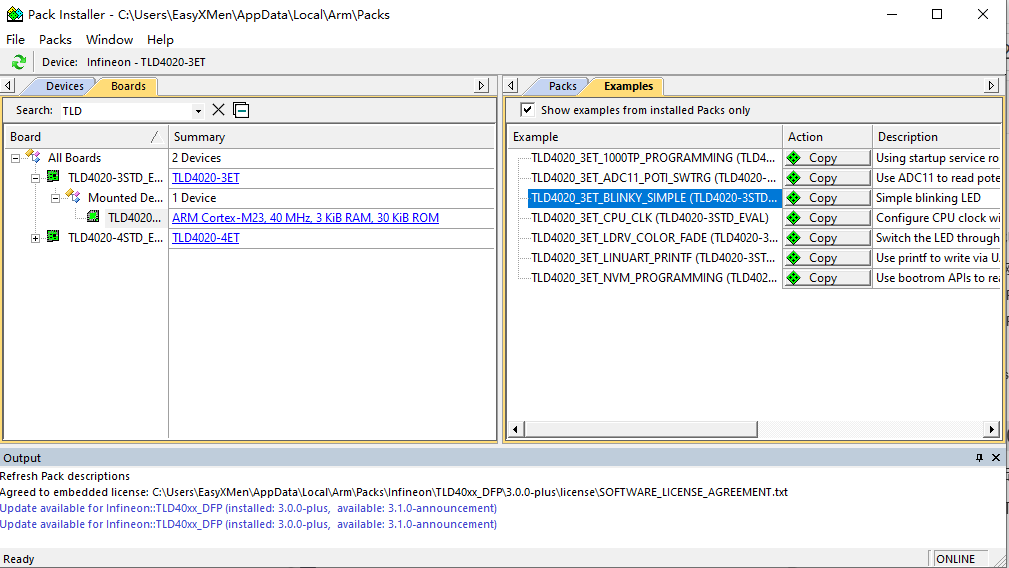Select the TLD4020_3ET_LDRV_COLOR_FADE example row
This screenshot has width=1009, height=568.
click(x=654, y=237)
